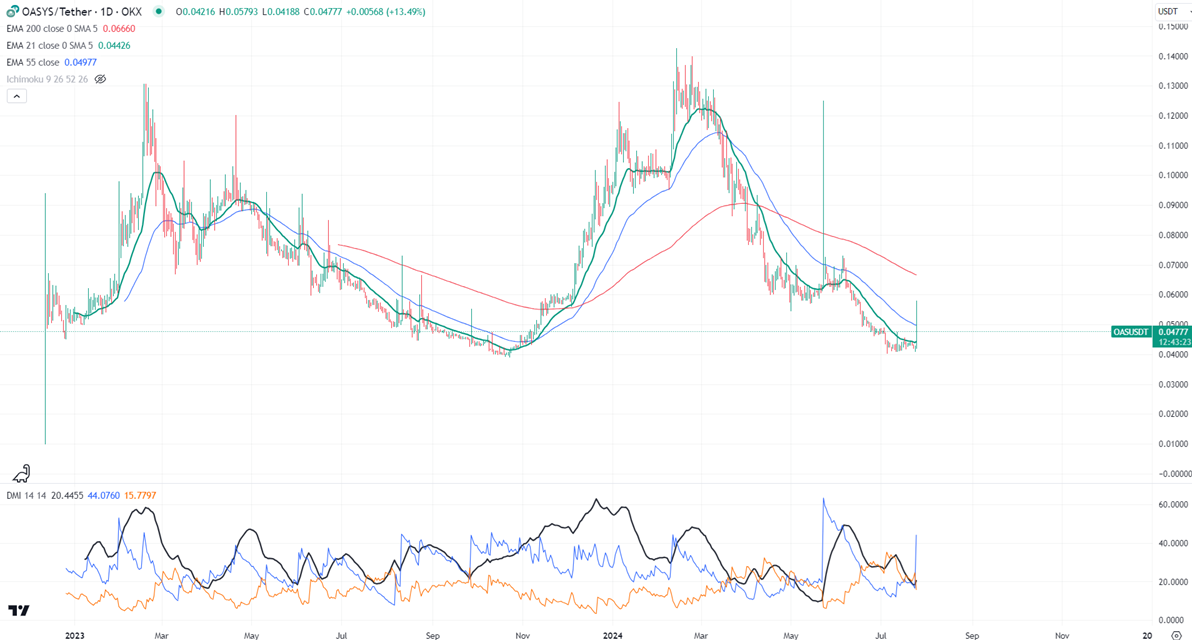1192x640 pixels.
Task: Click the OASYS coin logo icon
Action: [12, 11]
